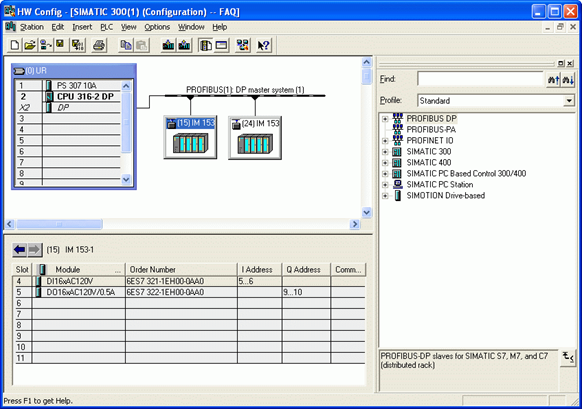Expand the PROFIBUS DP catalog node

click(x=385, y=119)
